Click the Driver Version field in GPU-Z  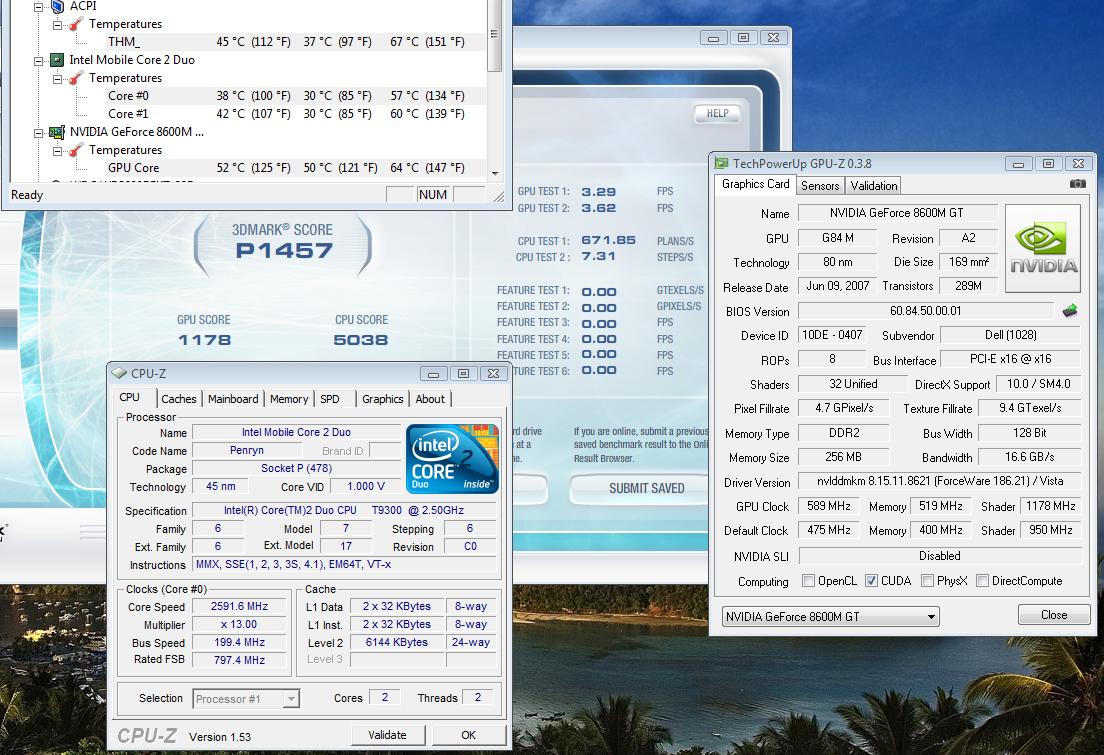coord(940,481)
